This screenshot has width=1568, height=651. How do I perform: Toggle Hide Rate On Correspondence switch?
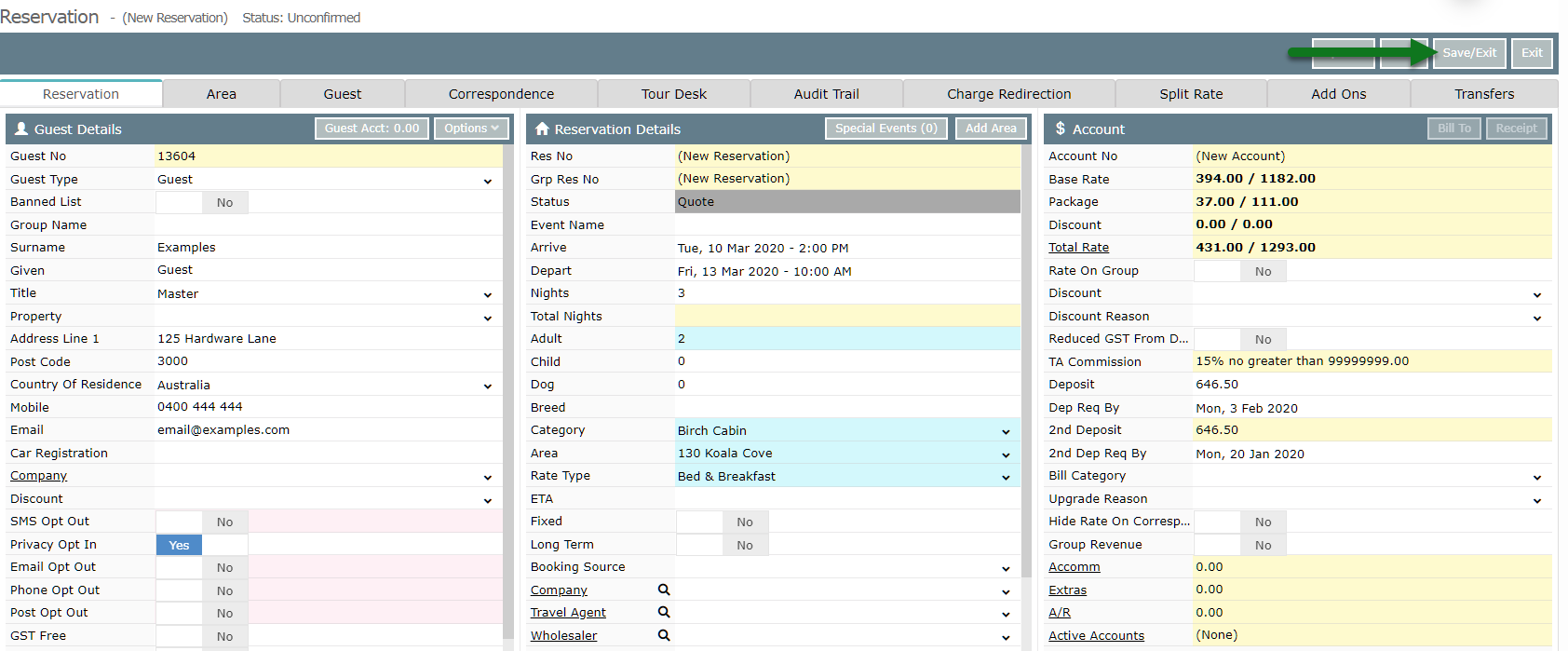(x=1240, y=522)
